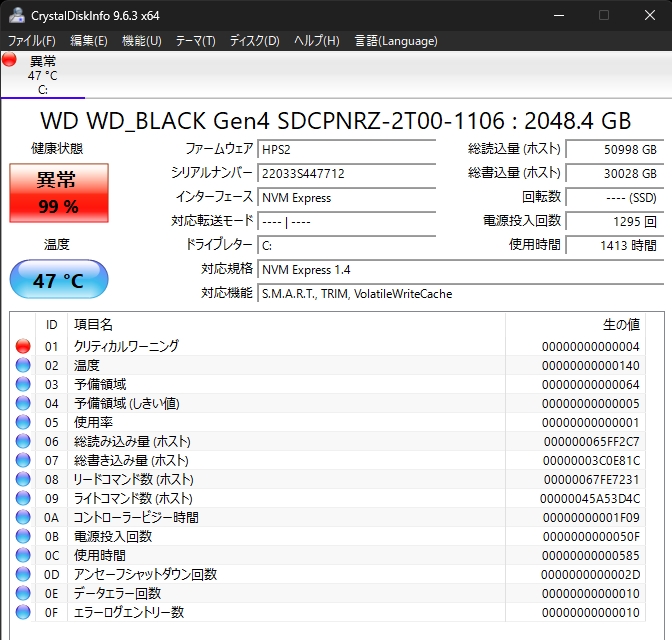Minimize the CrystalDiskInfo window
Screen dimensions: 672x640
point(558,15)
